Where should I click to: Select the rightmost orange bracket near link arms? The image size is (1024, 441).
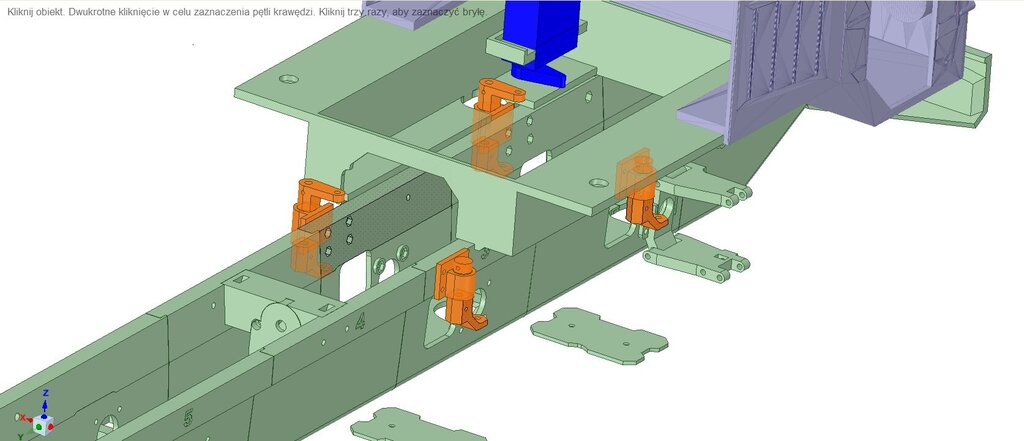click(x=640, y=190)
